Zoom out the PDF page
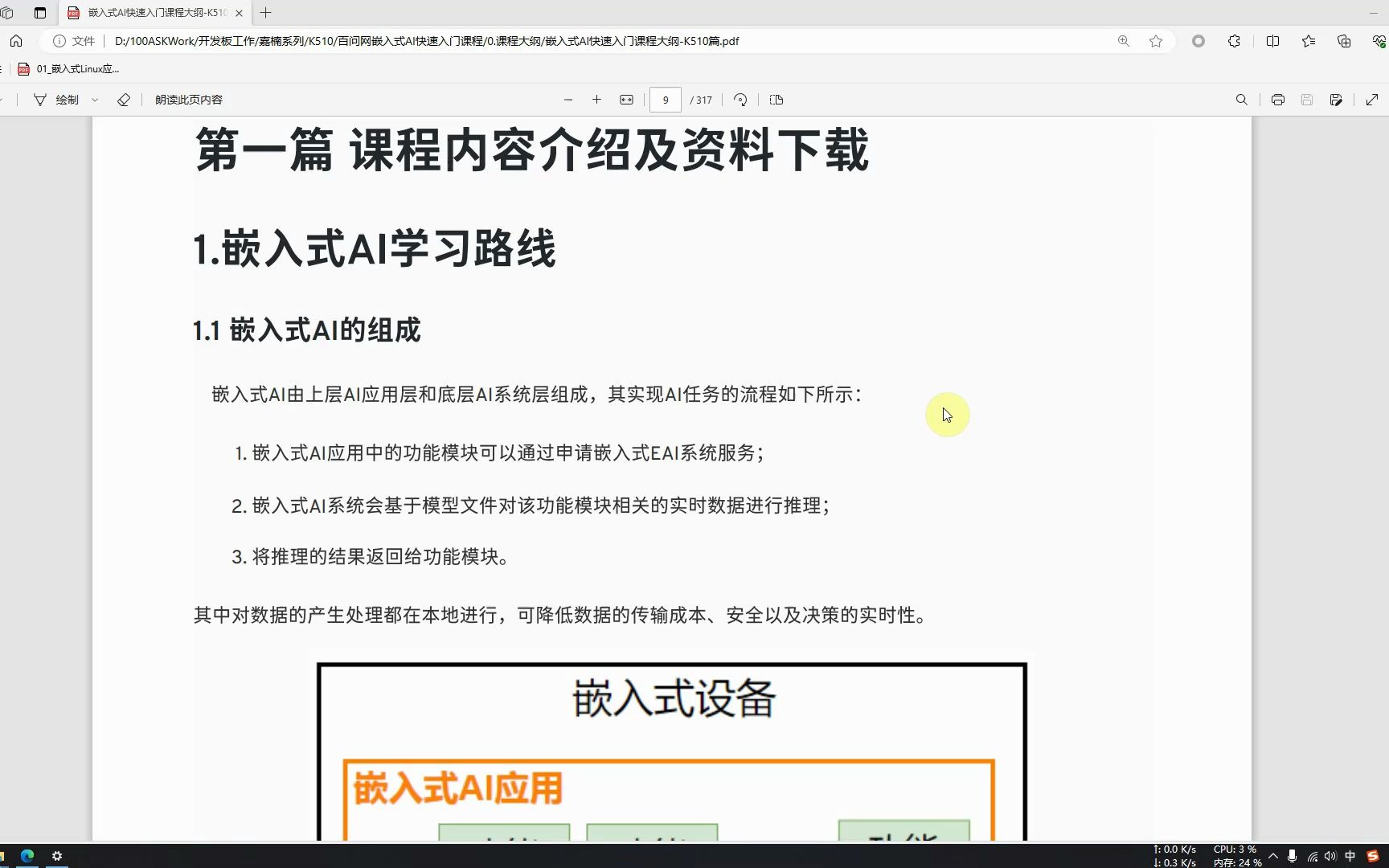Screen dimensions: 1389x868 point(568,100)
